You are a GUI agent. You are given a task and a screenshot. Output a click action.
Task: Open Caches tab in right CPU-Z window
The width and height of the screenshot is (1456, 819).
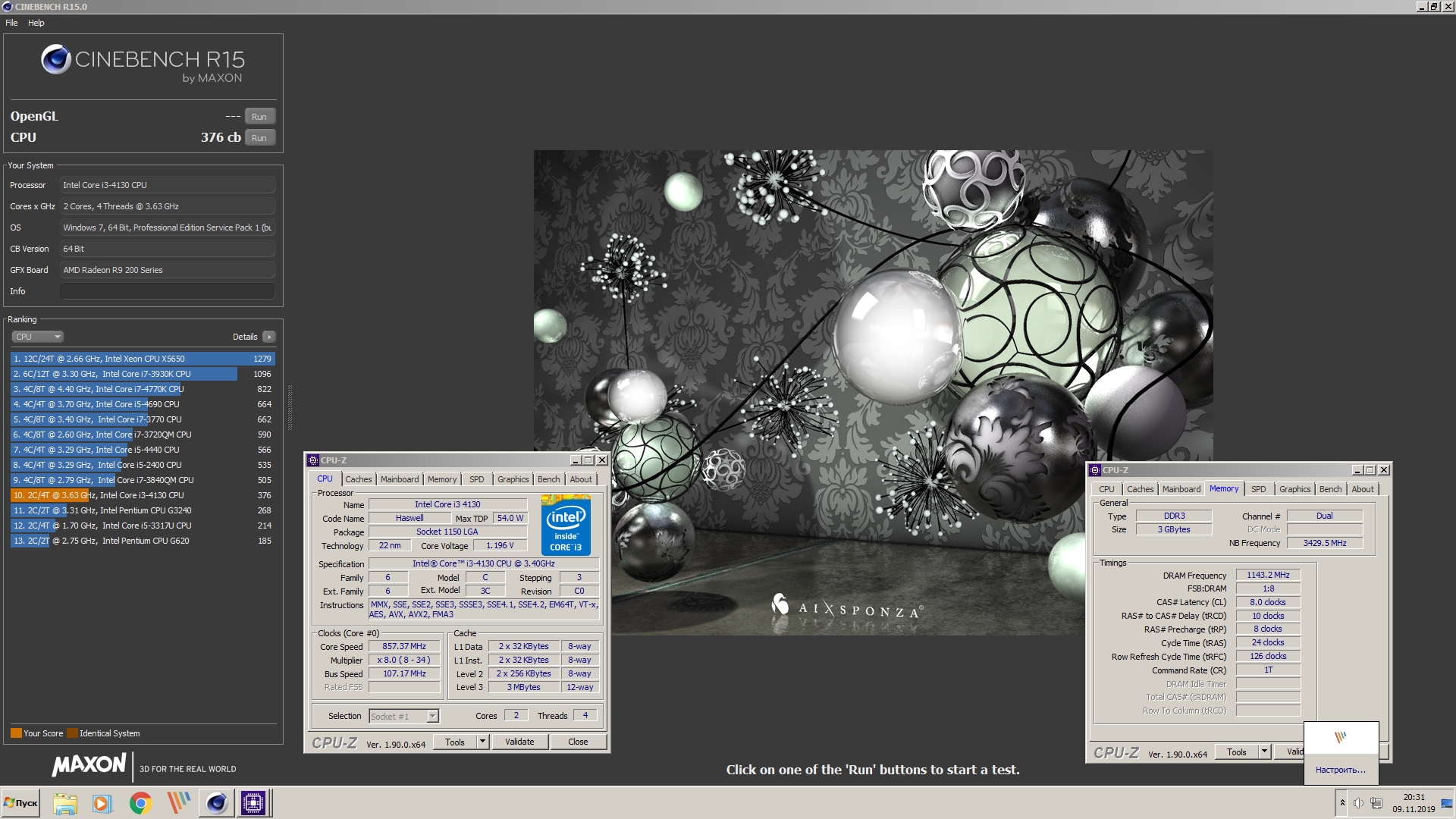click(x=1140, y=489)
